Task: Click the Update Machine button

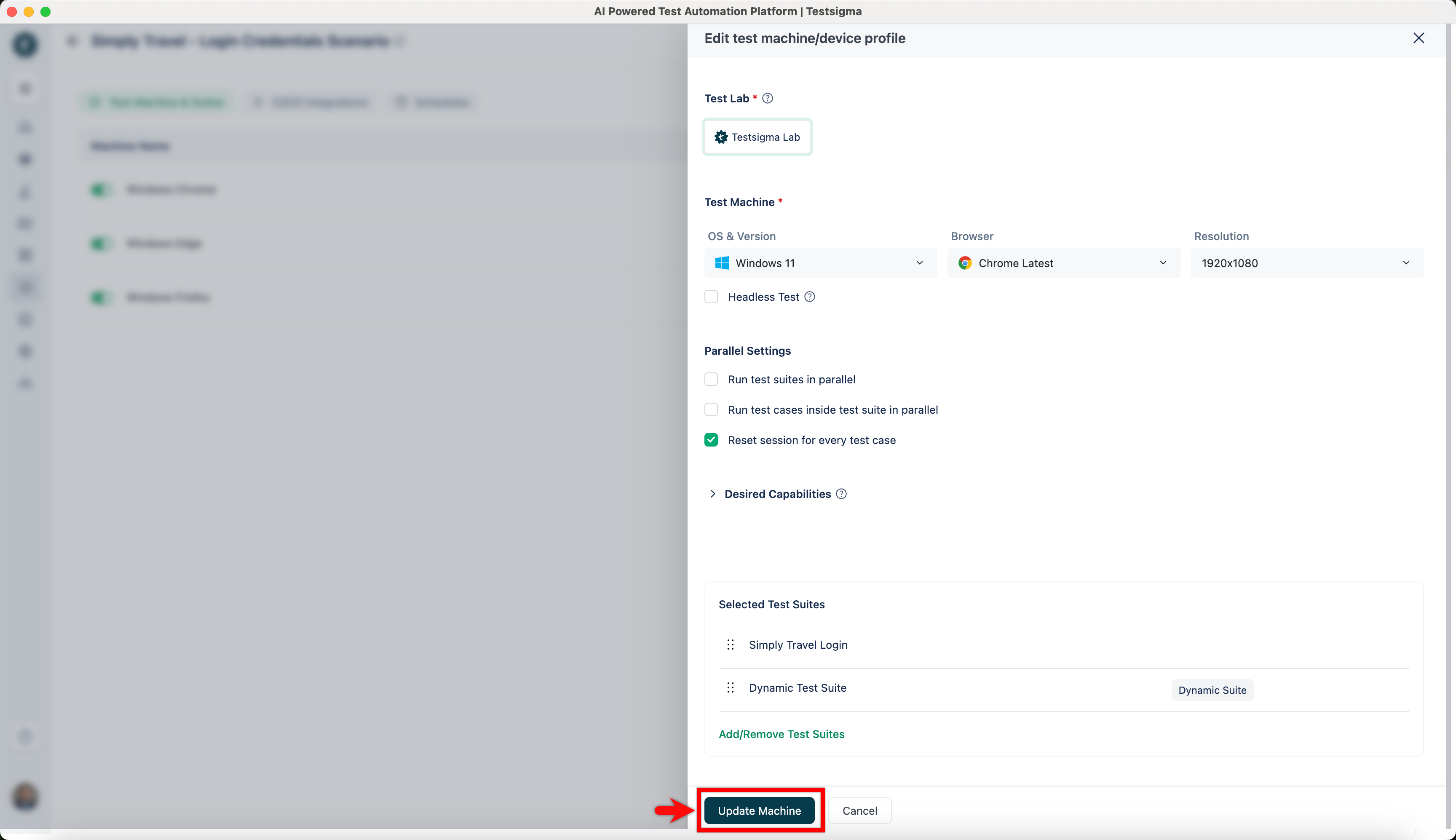Action: tap(759, 811)
